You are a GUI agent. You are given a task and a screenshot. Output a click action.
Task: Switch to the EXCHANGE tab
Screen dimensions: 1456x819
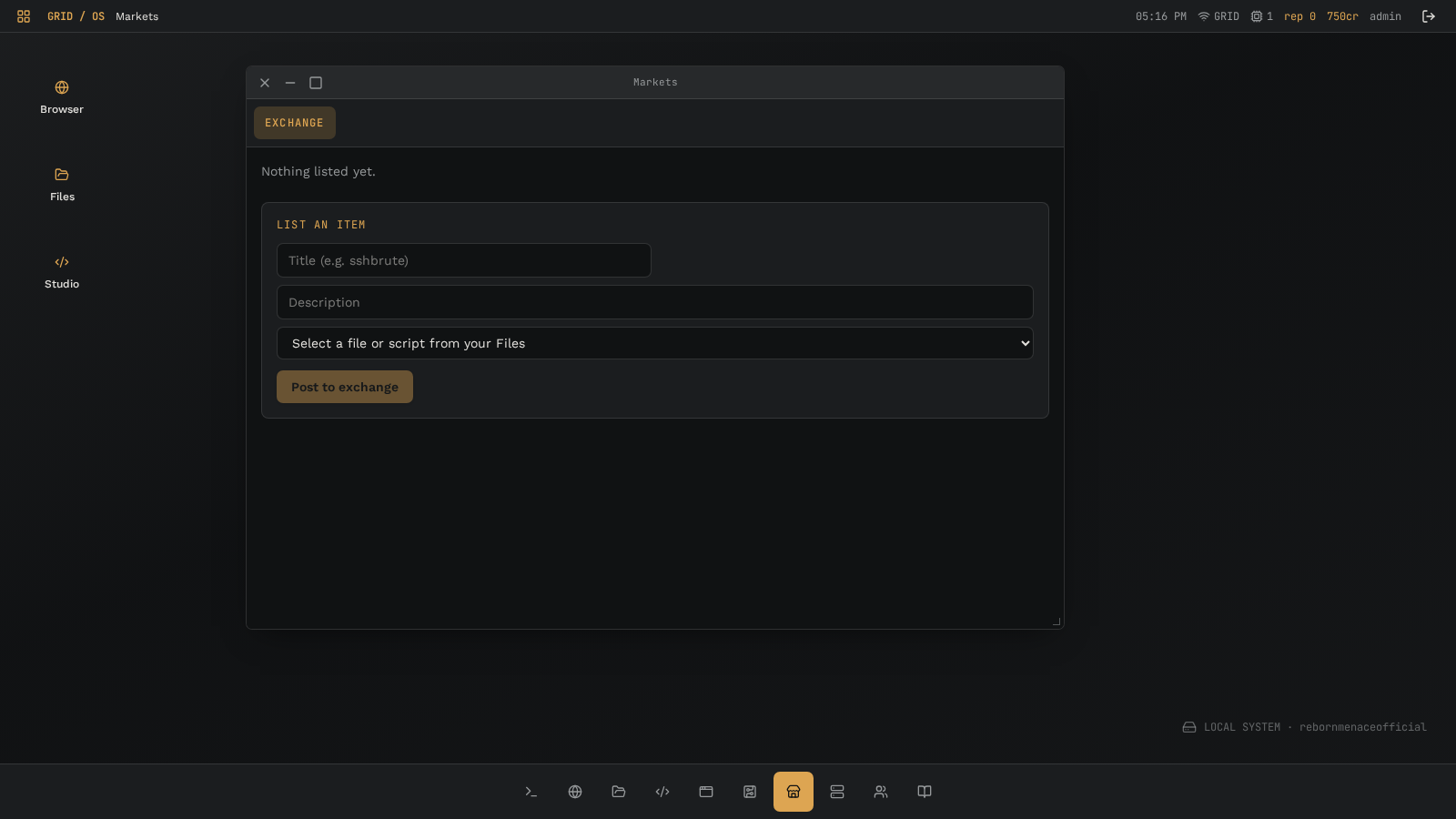295,123
